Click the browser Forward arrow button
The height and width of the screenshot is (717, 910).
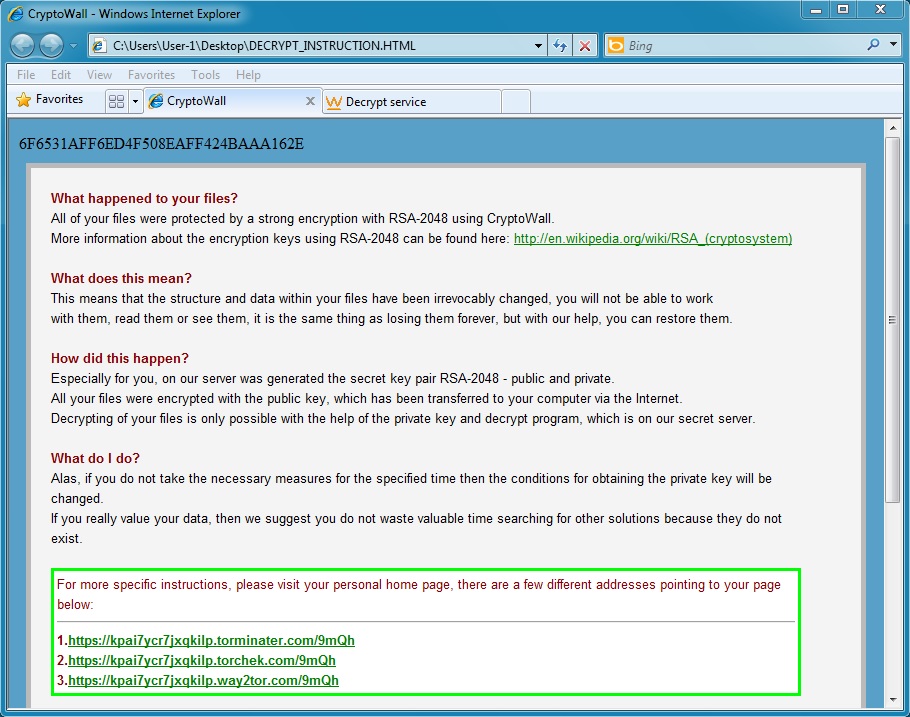click(51, 45)
